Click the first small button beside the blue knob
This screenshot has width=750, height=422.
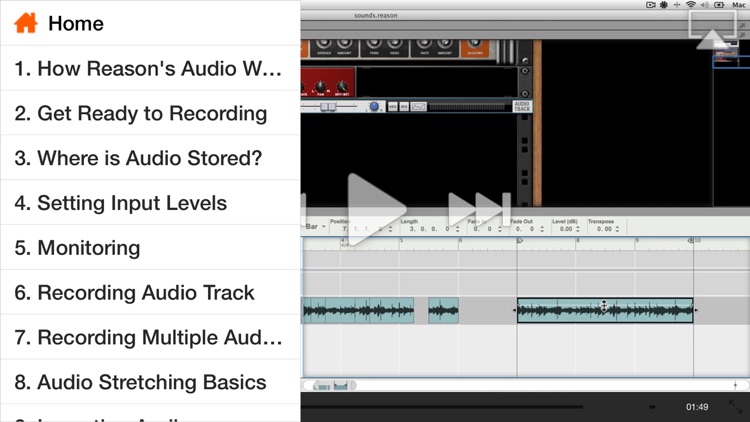[393, 107]
